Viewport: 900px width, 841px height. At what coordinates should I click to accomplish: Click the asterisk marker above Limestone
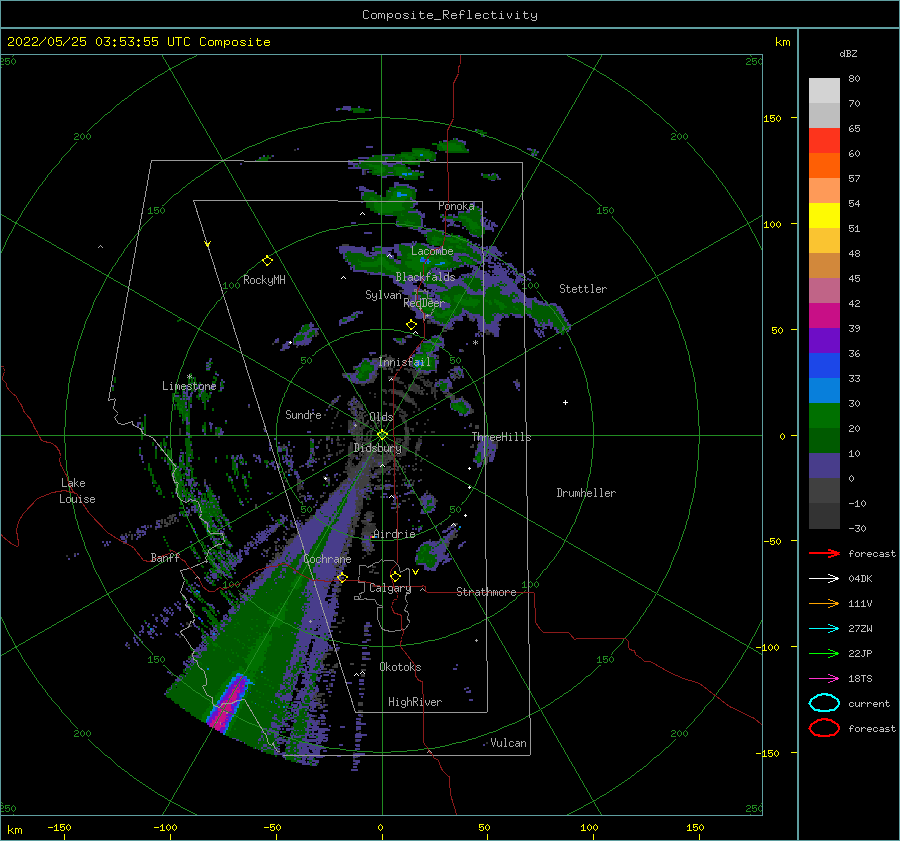(189, 378)
